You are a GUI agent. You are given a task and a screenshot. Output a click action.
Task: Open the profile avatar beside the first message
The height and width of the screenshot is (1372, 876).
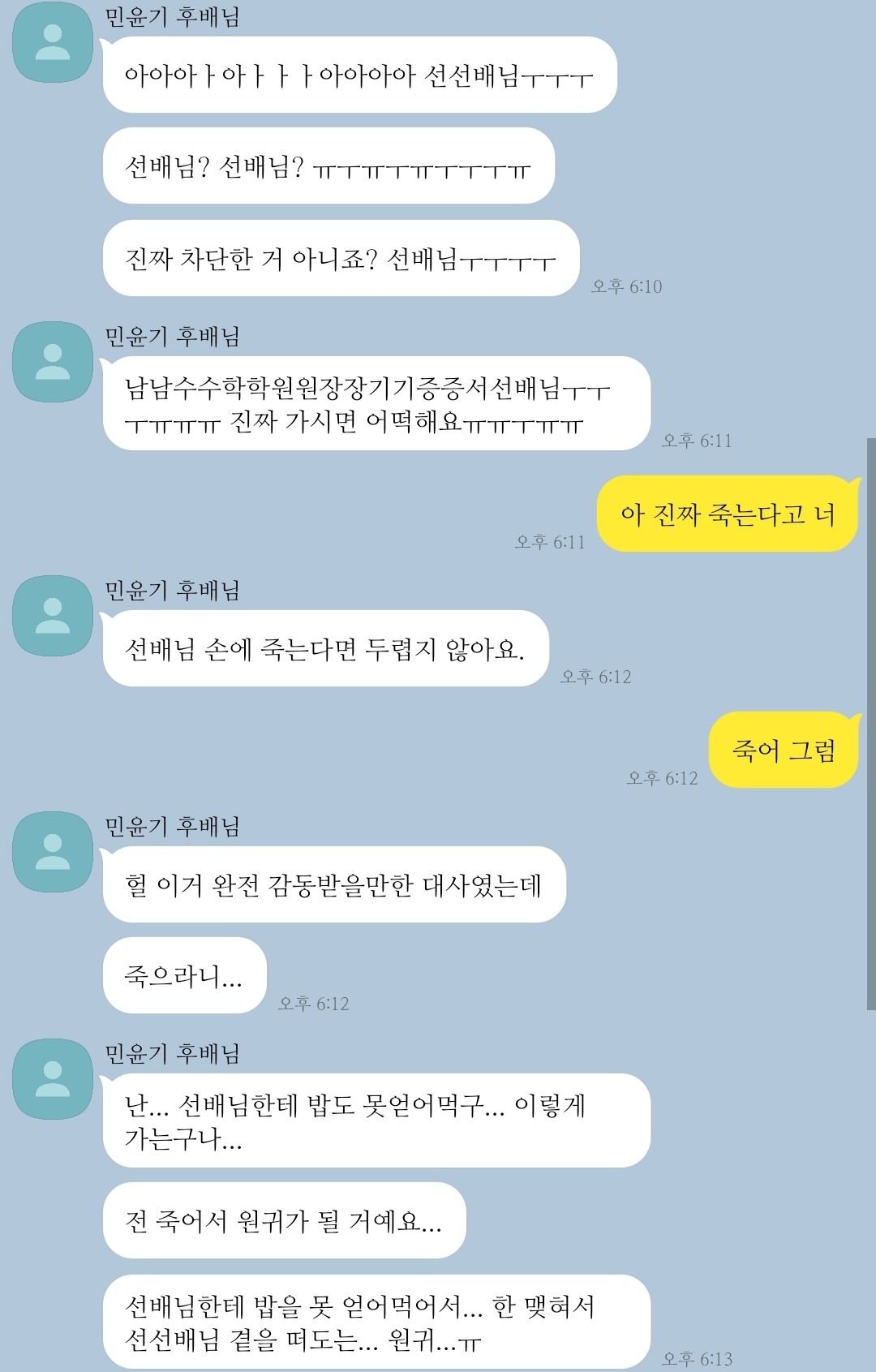click(53, 42)
